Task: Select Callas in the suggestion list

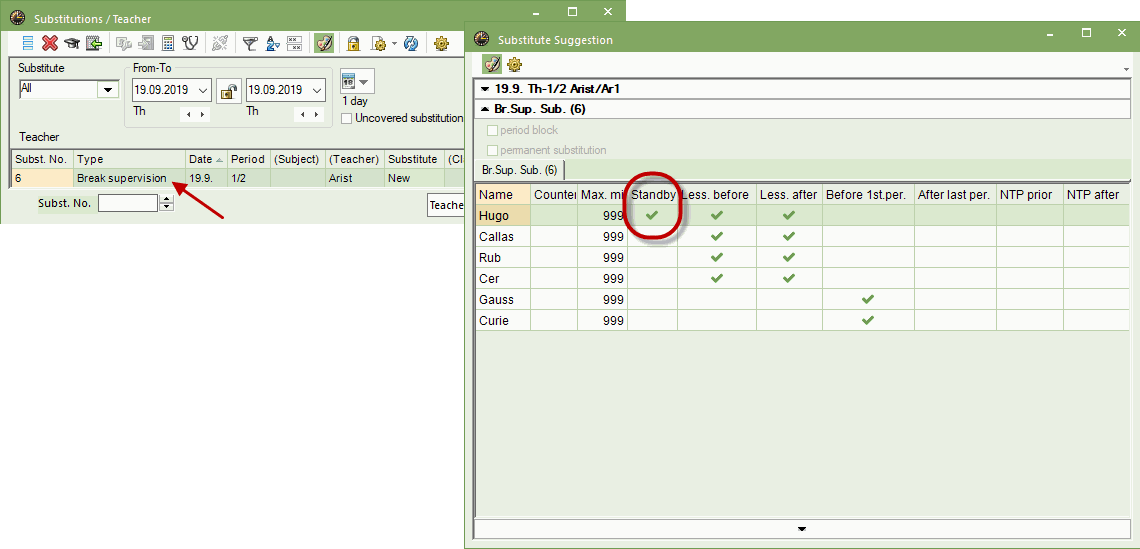Action: pos(503,236)
